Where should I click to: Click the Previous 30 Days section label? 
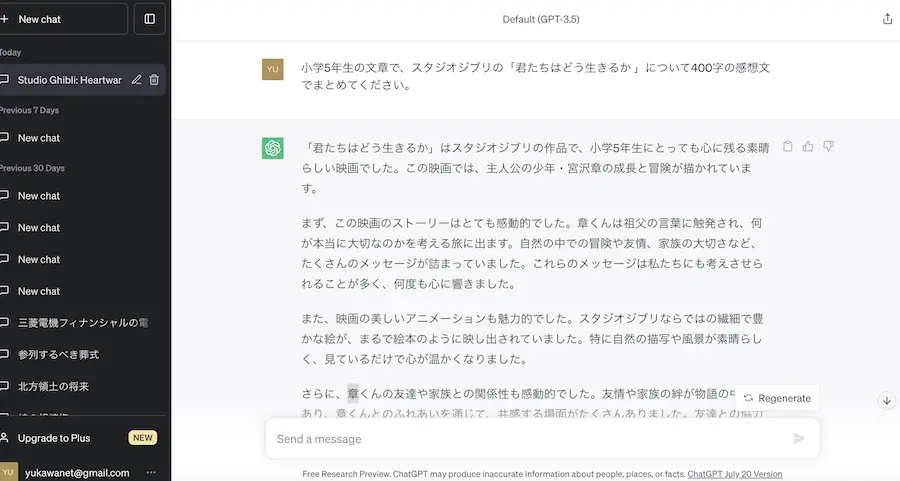(x=32, y=168)
